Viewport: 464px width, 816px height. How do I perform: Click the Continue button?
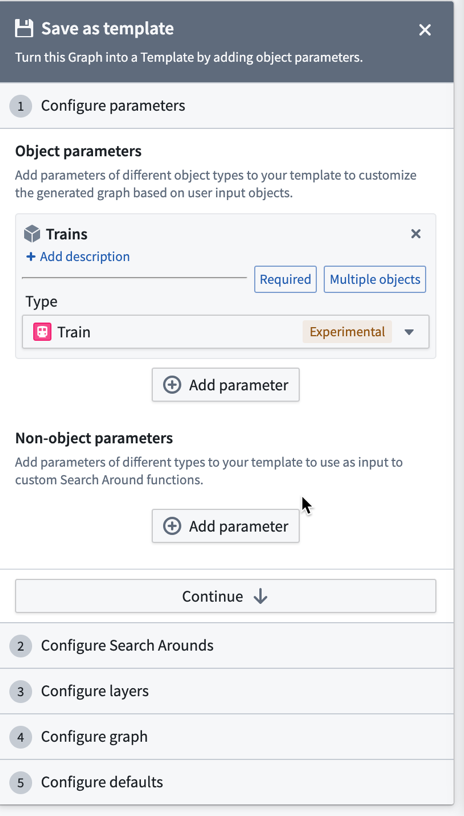point(226,596)
